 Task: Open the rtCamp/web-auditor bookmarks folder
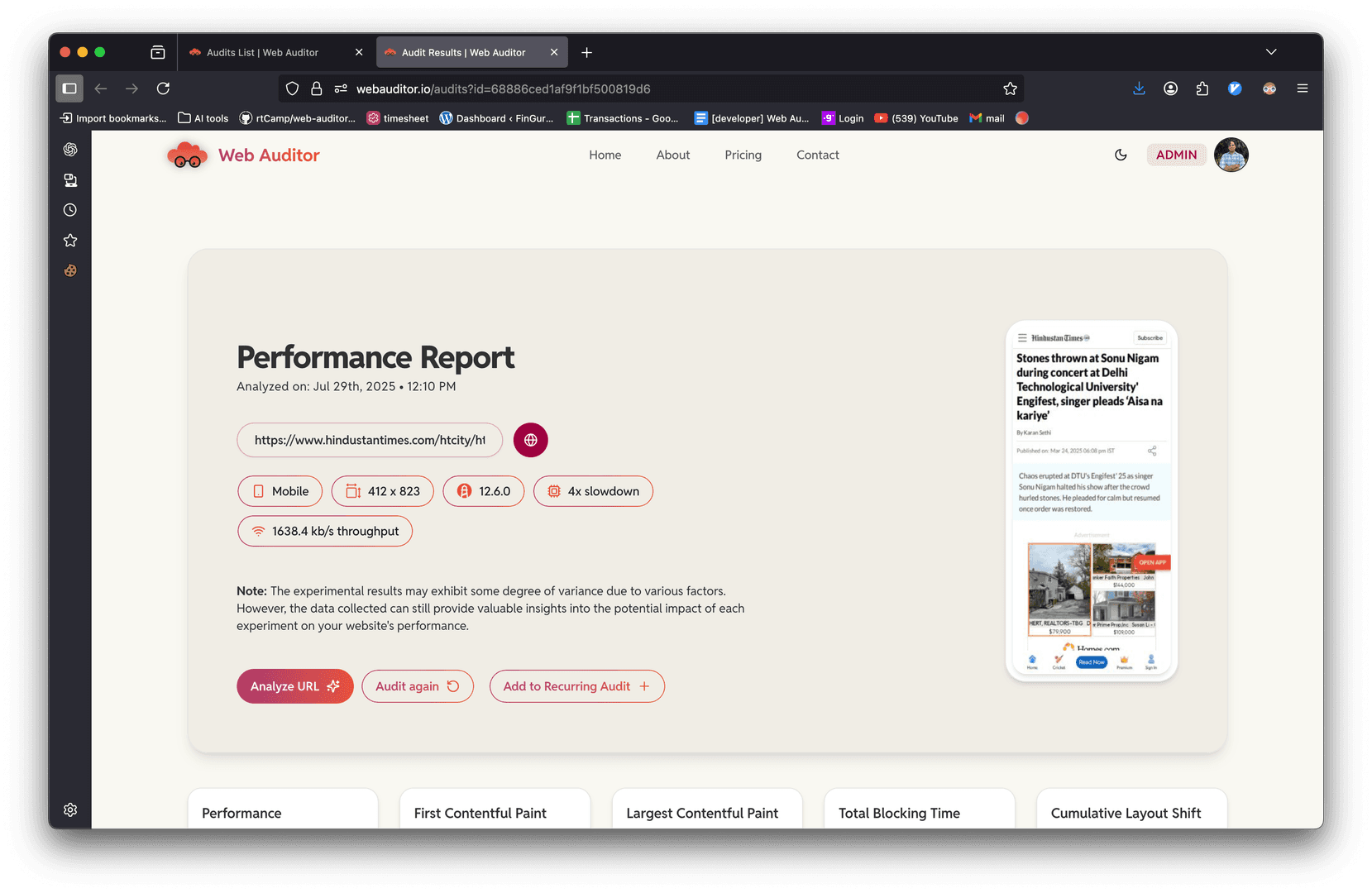coord(296,117)
